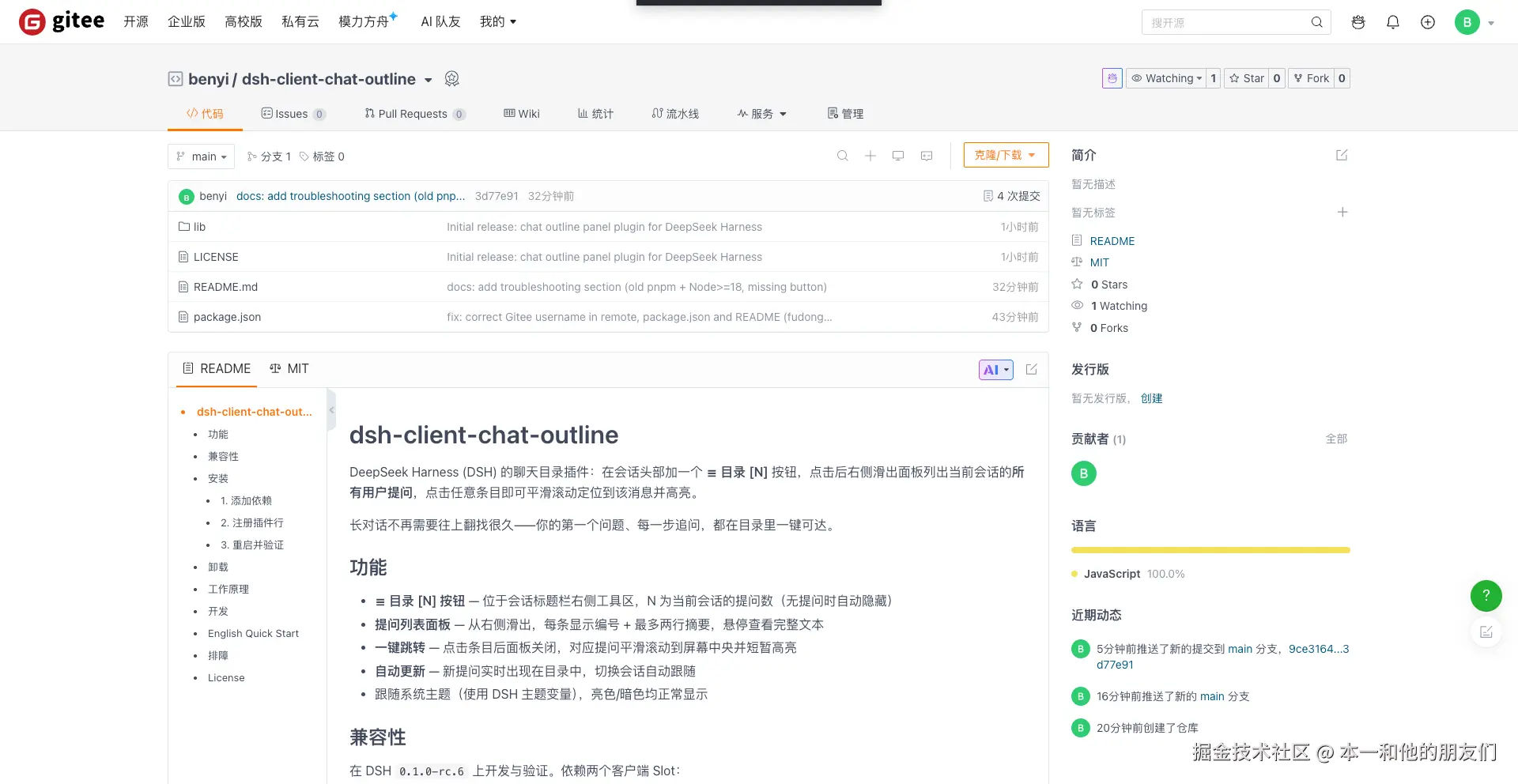Open the main branch selector
Image resolution: width=1518 pixels, height=784 pixels.
(x=201, y=156)
